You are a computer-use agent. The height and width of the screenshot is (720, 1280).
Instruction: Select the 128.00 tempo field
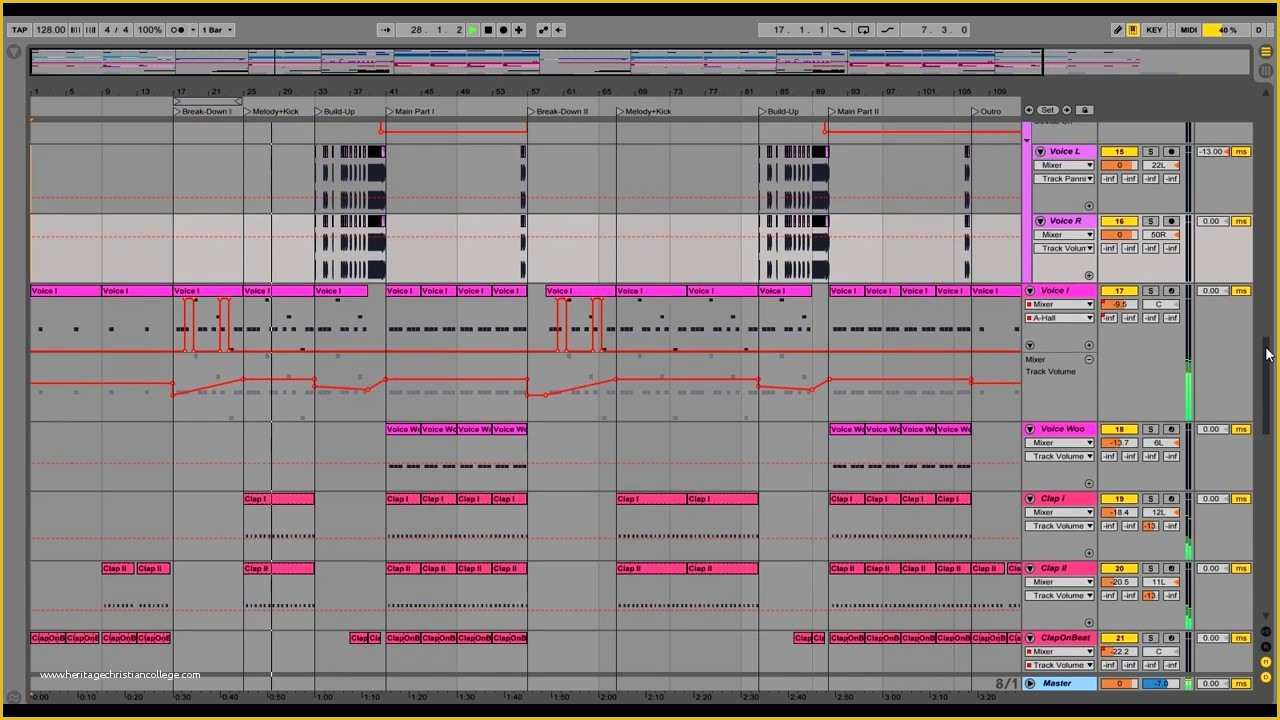point(50,30)
